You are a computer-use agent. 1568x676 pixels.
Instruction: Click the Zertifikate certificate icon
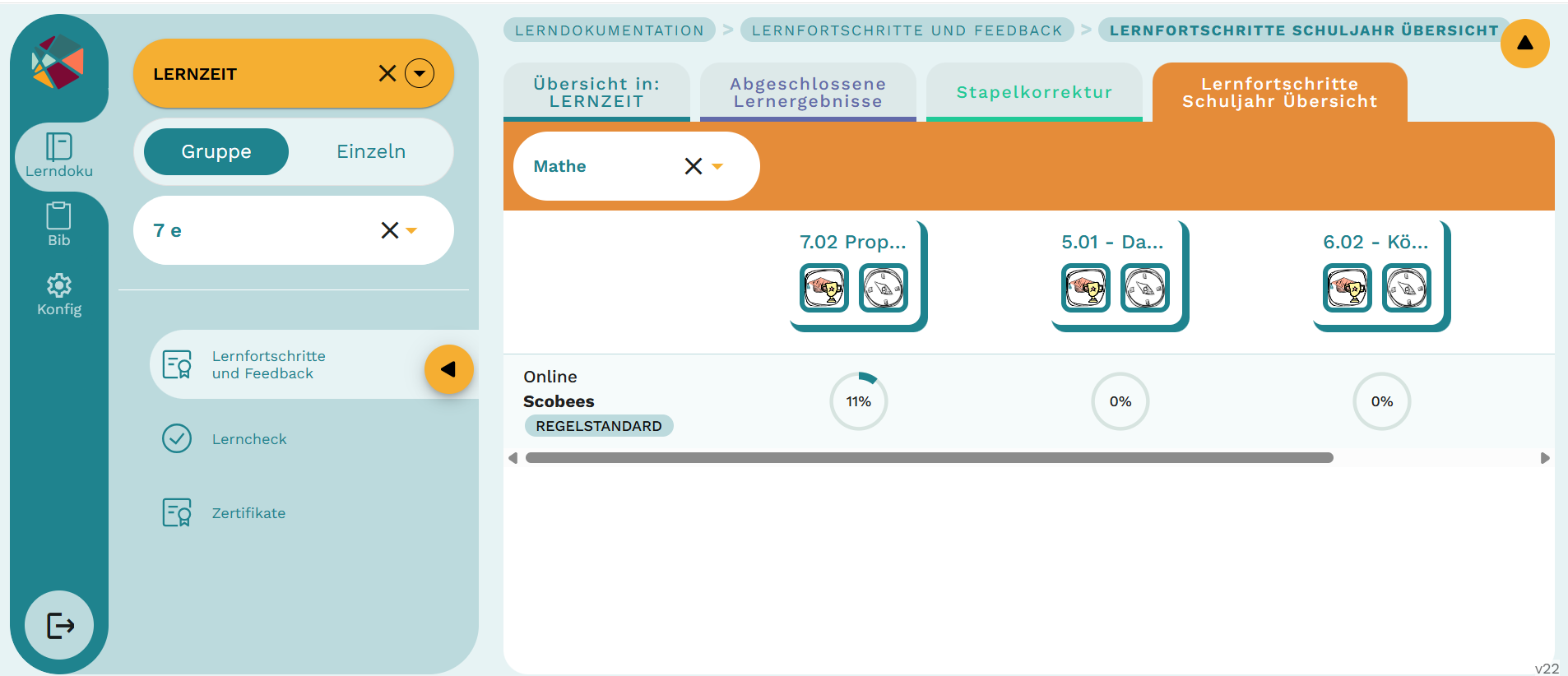177,512
